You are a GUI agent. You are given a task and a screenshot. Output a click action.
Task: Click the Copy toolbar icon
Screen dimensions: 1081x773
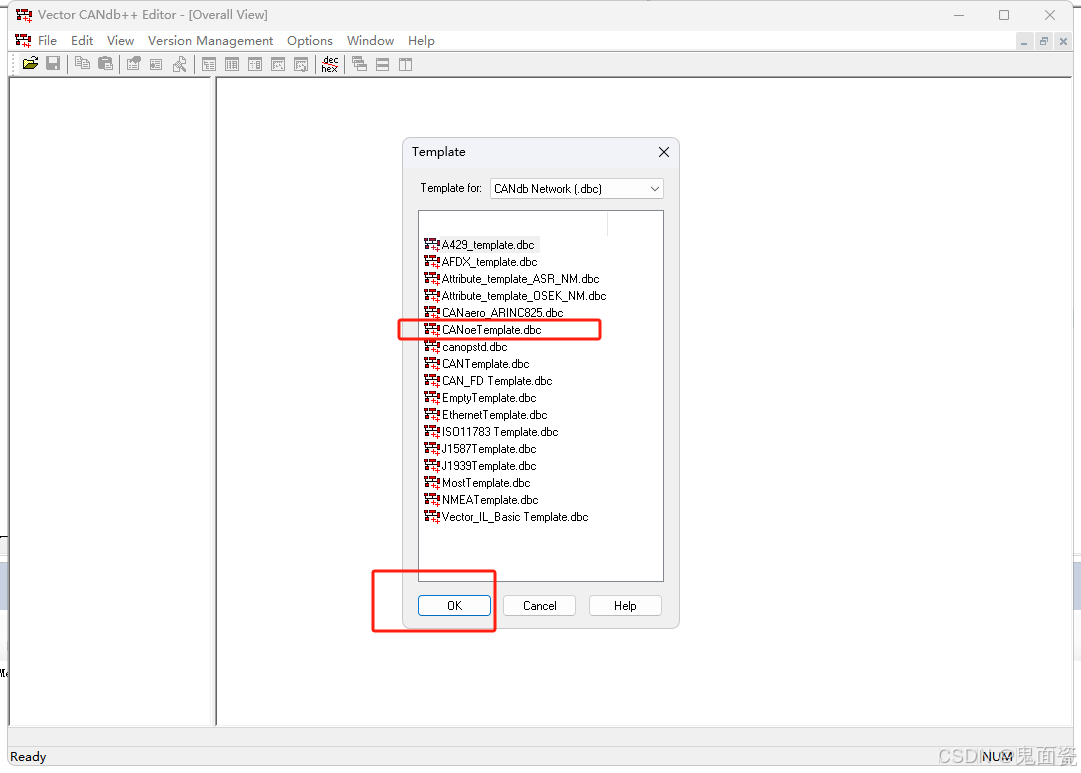click(82, 64)
